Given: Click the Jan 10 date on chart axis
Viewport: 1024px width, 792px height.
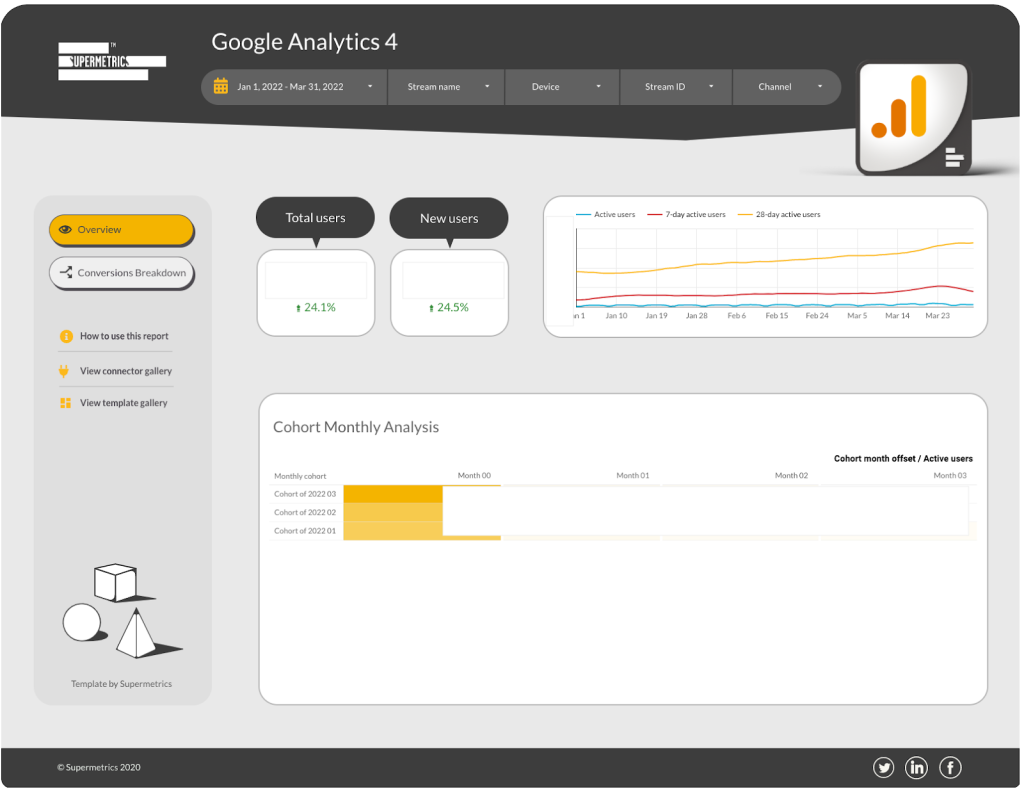Looking at the screenshot, I should tap(616, 315).
